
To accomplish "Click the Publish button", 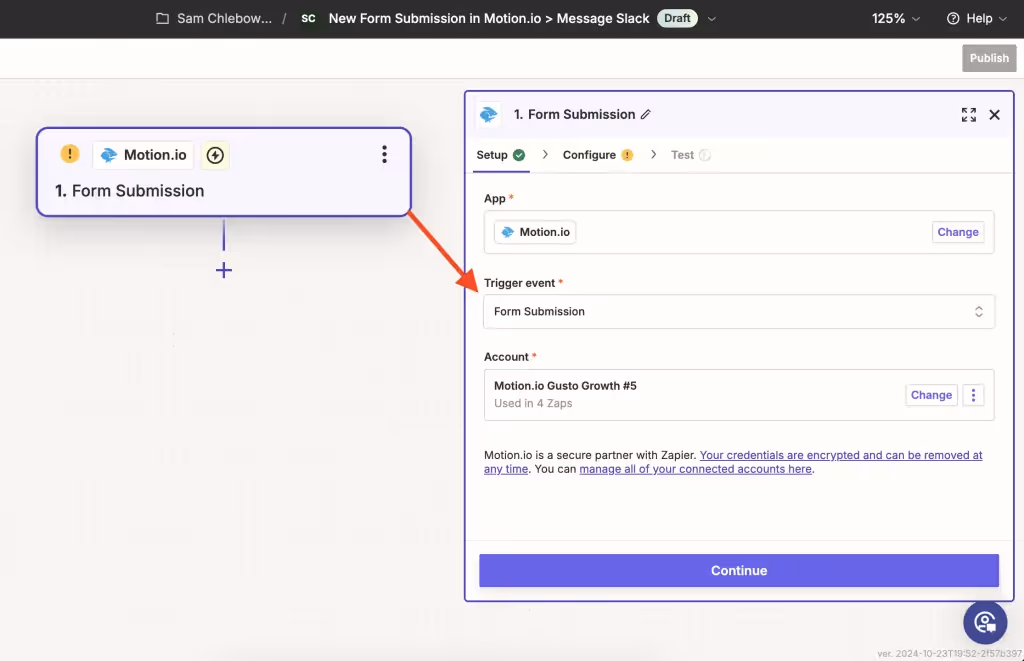I will point(989,58).
